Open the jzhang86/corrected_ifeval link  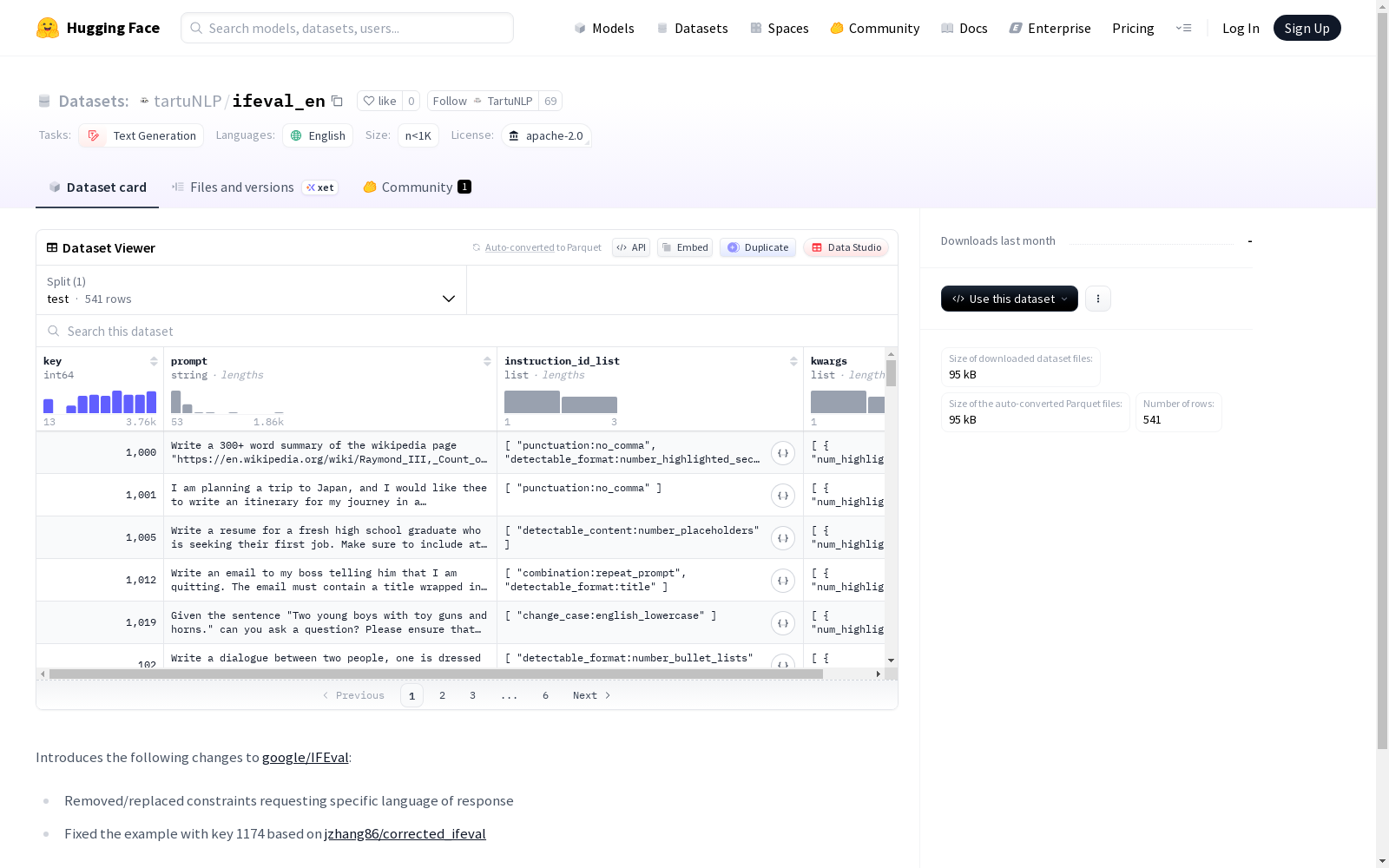tap(405, 833)
